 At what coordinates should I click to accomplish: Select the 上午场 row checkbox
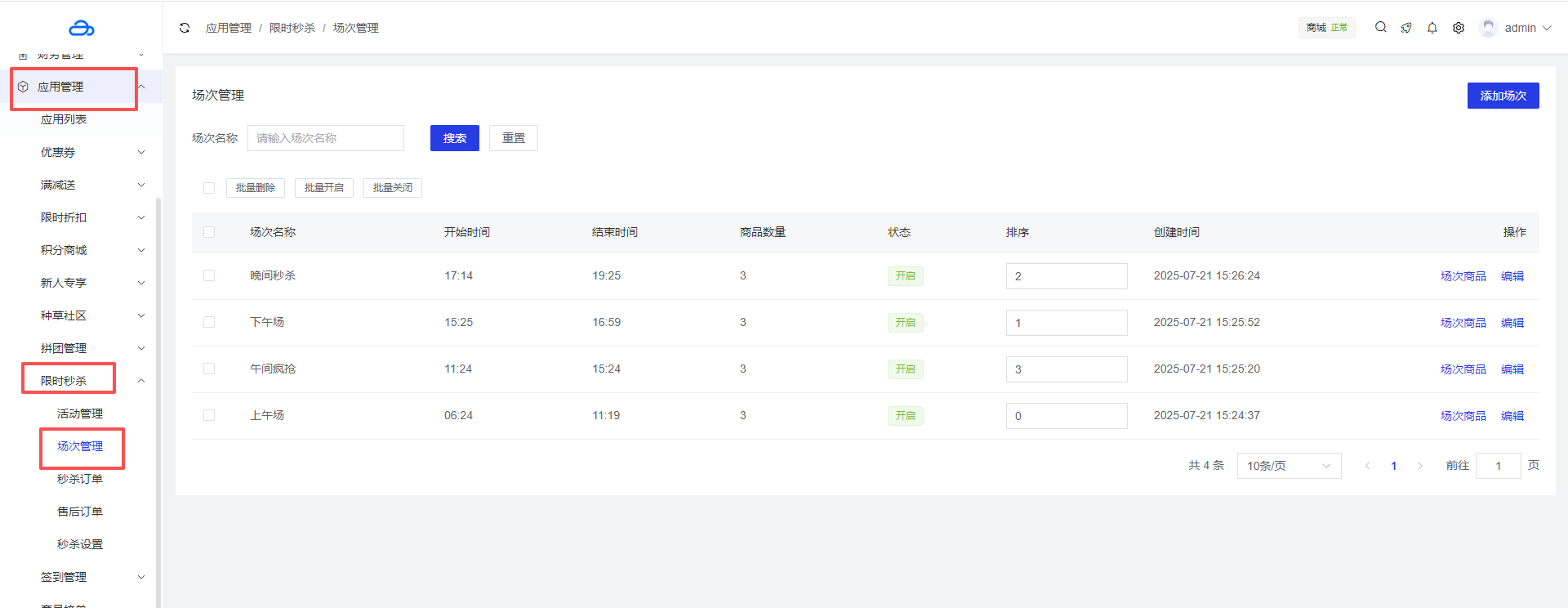[x=209, y=416]
